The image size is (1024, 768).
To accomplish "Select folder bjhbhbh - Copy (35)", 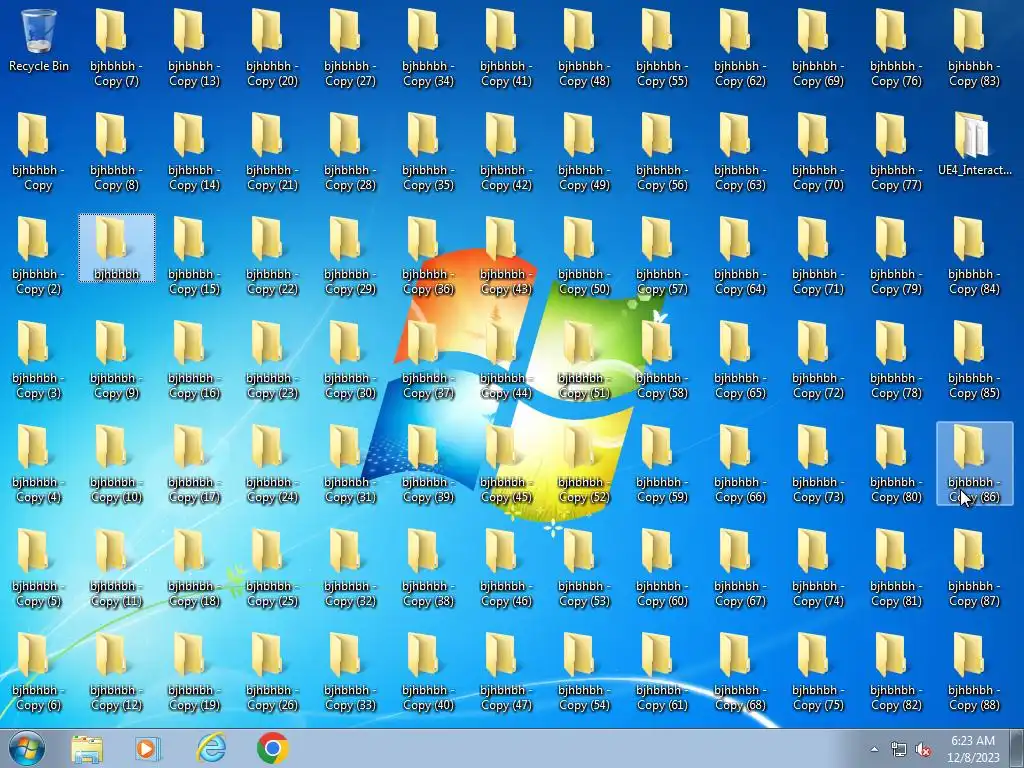I will pos(428,152).
